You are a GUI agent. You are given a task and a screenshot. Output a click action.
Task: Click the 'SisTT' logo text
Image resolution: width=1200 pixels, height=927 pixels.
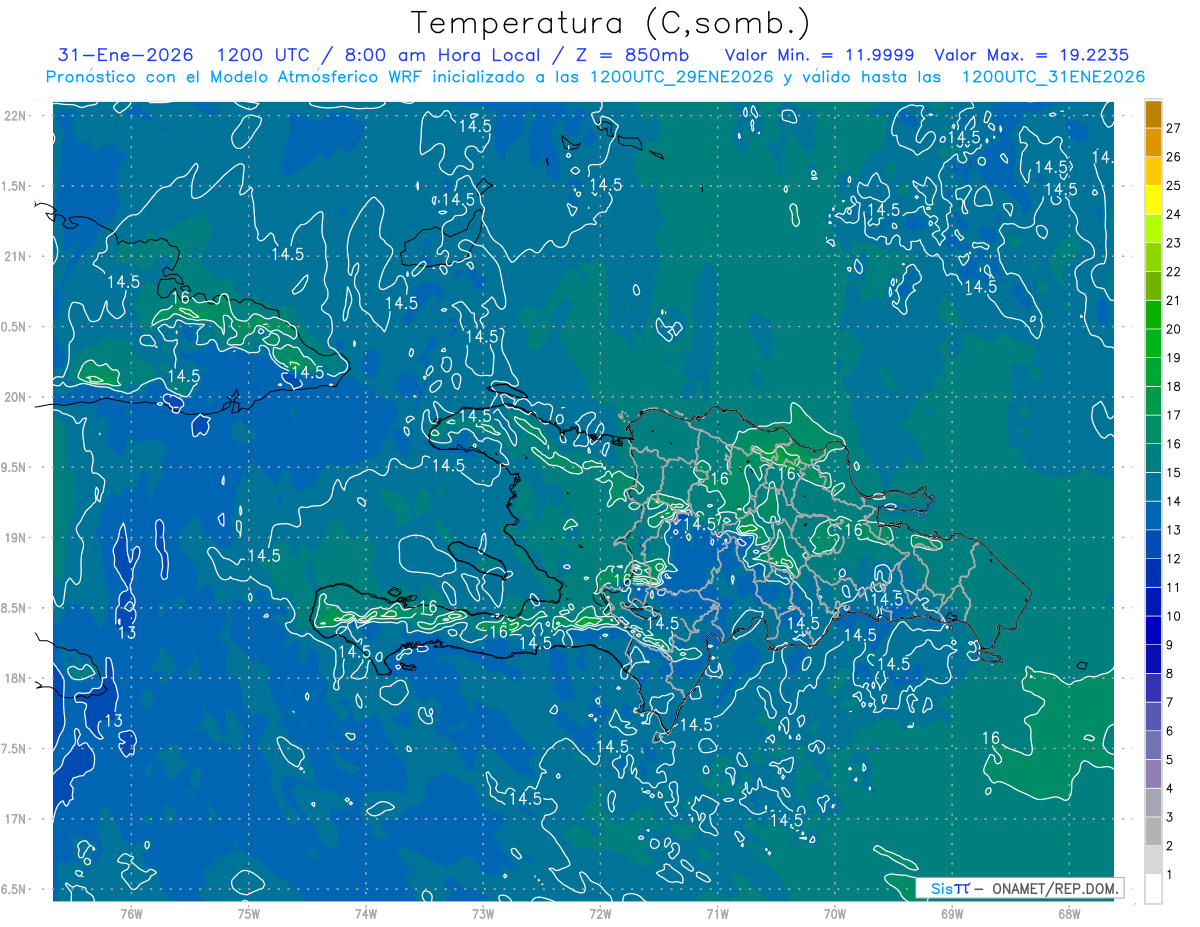click(950, 888)
